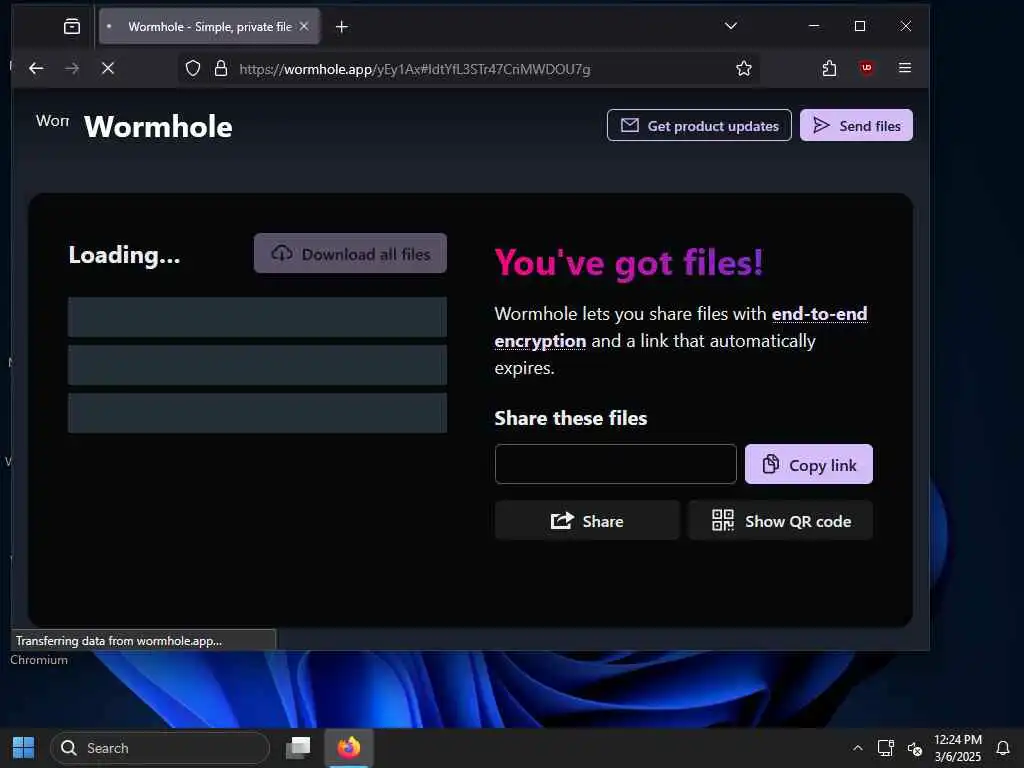Viewport: 1024px width, 768px height.
Task: Open the tracking protection shield icon
Action: click(x=193, y=69)
